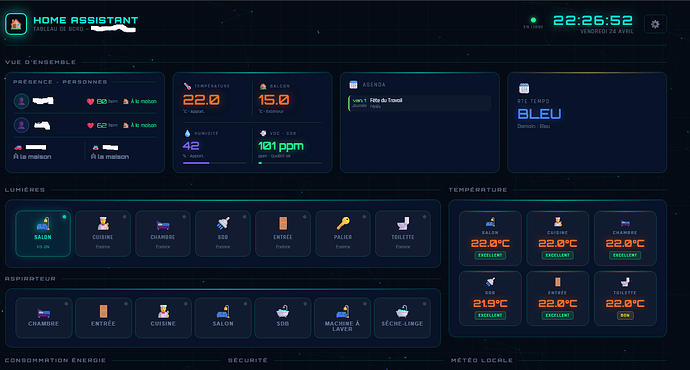The width and height of the screenshot is (690, 370).
Task: Toggle the Cuisine light
Action: tap(103, 234)
